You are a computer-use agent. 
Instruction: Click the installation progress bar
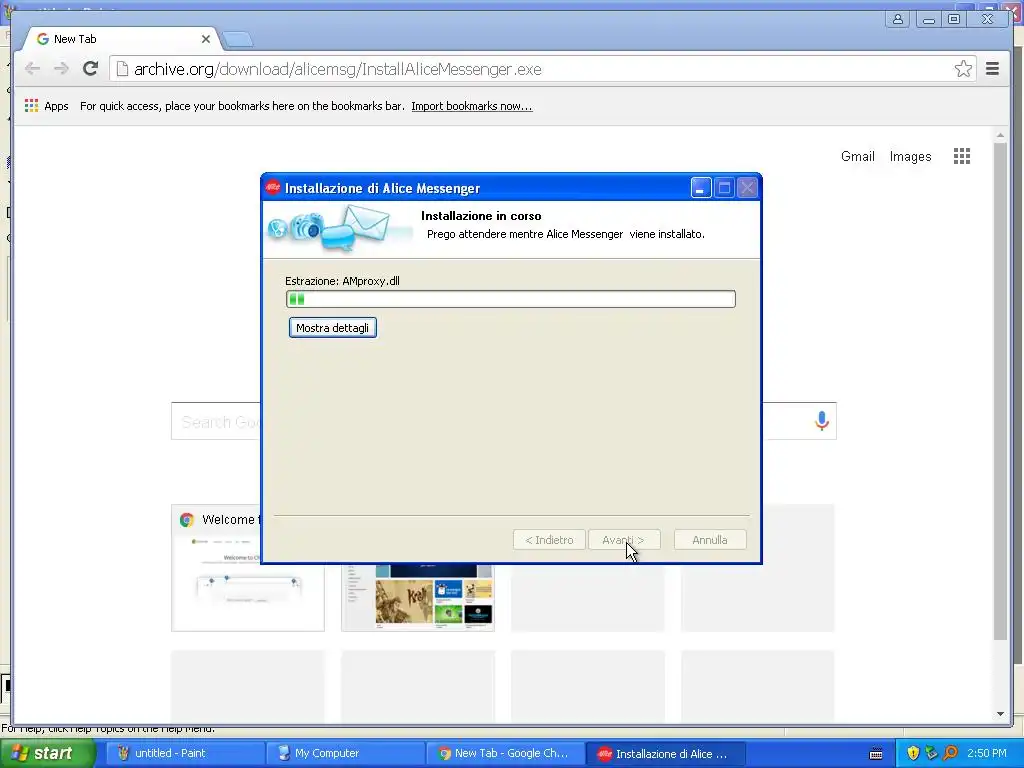tap(511, 299)
